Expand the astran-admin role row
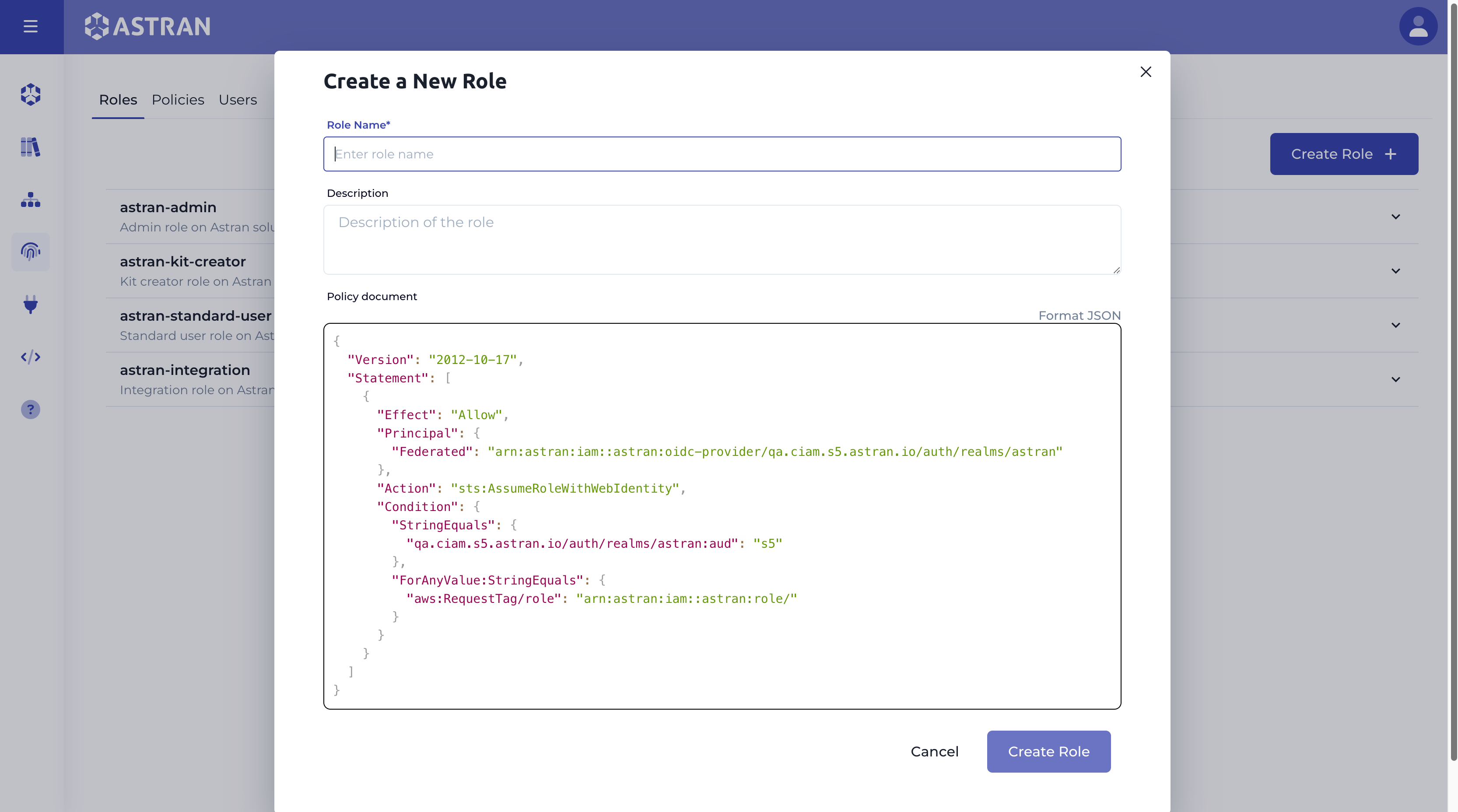This screenshot has height=812, width=1458. 1396,217
